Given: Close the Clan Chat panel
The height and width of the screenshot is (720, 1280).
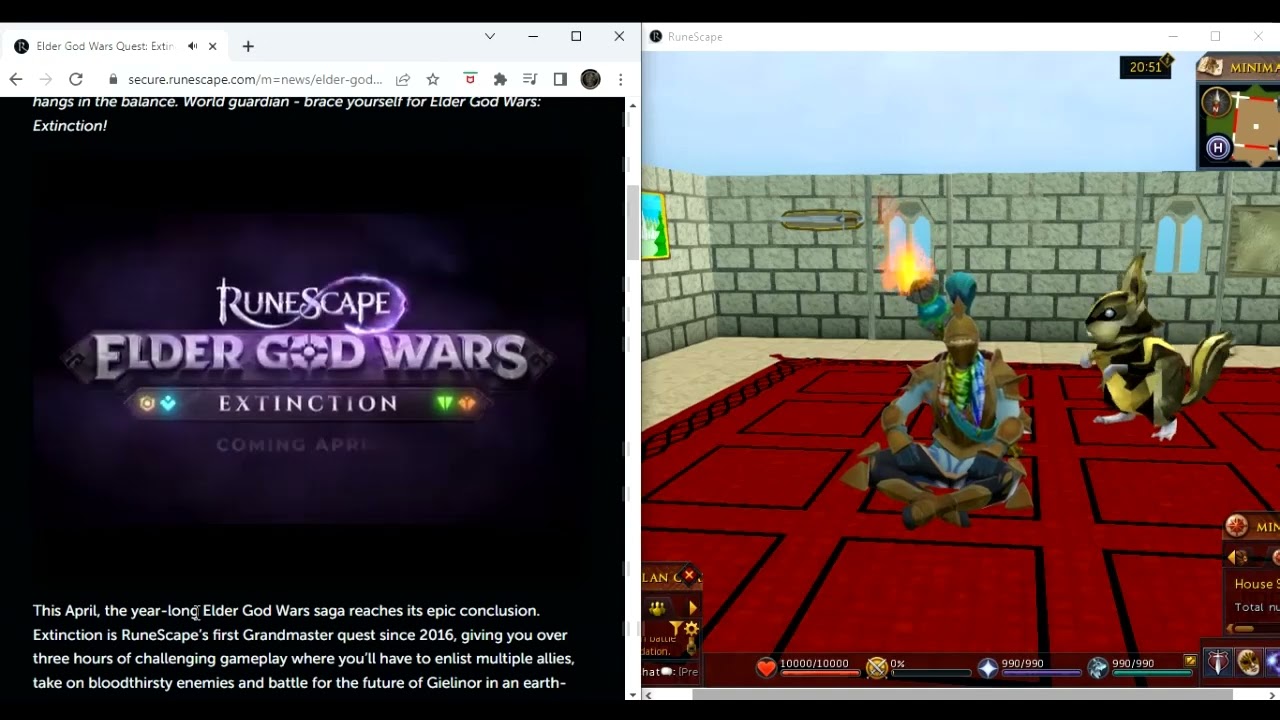Looking at the screenshot, I should click(688, 575).
